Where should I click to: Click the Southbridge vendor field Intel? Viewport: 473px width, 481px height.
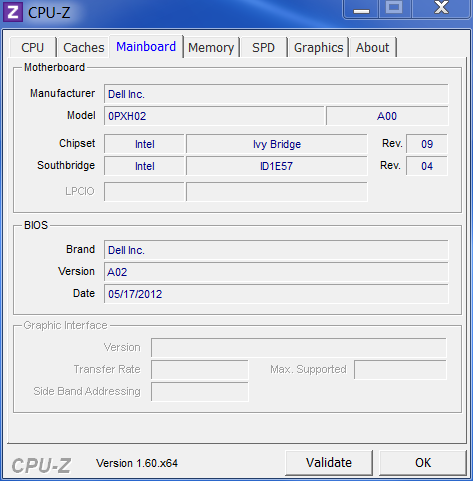[144, 166]
